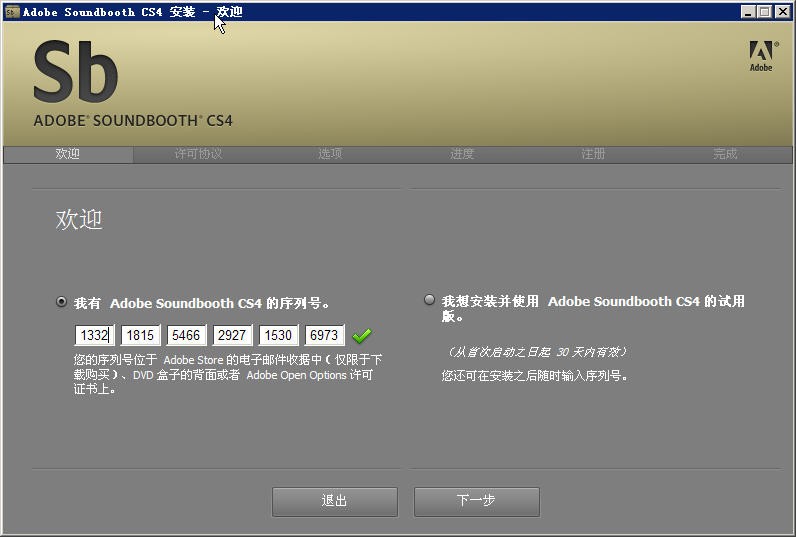
Task: Select the 选项 (Options) step tab
Action: 330,154
